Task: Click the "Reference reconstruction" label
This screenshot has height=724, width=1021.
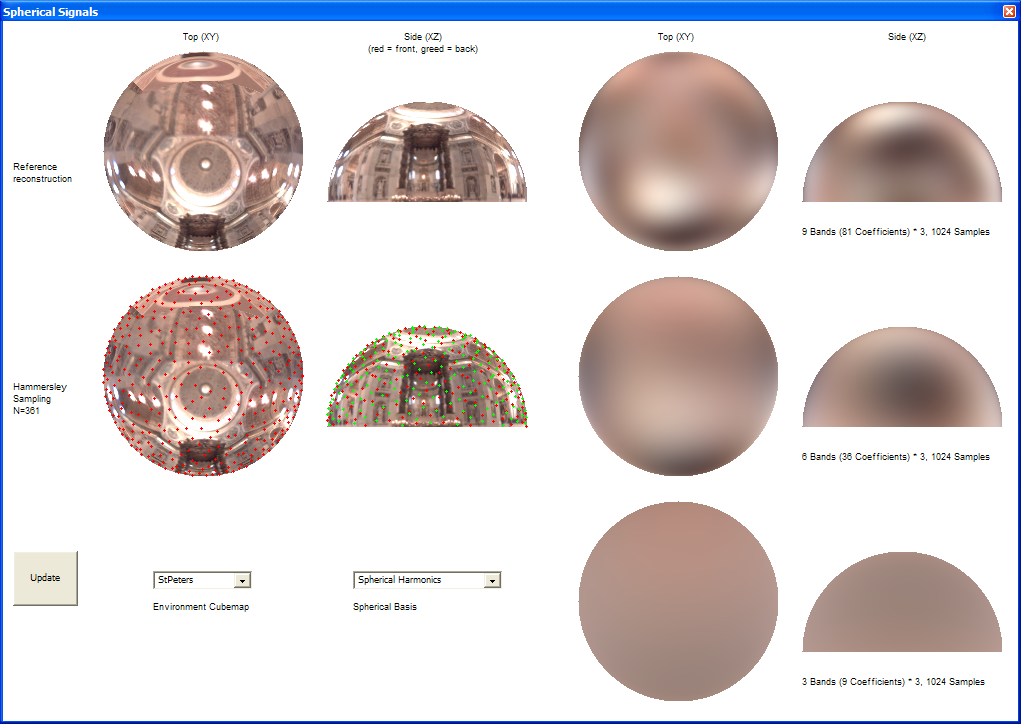Action: point(42,173)
